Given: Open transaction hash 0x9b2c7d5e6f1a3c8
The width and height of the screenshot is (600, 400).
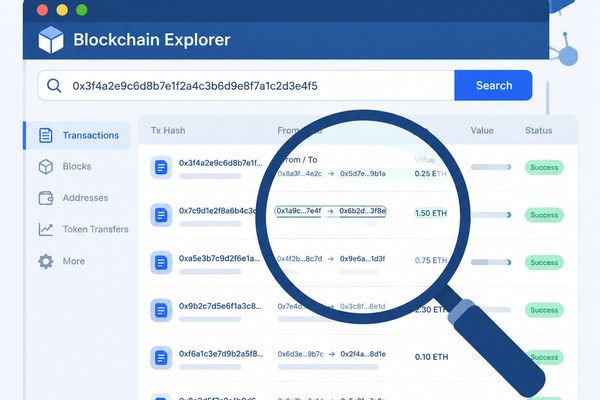Looking at the screenshot, I should 220,306.
